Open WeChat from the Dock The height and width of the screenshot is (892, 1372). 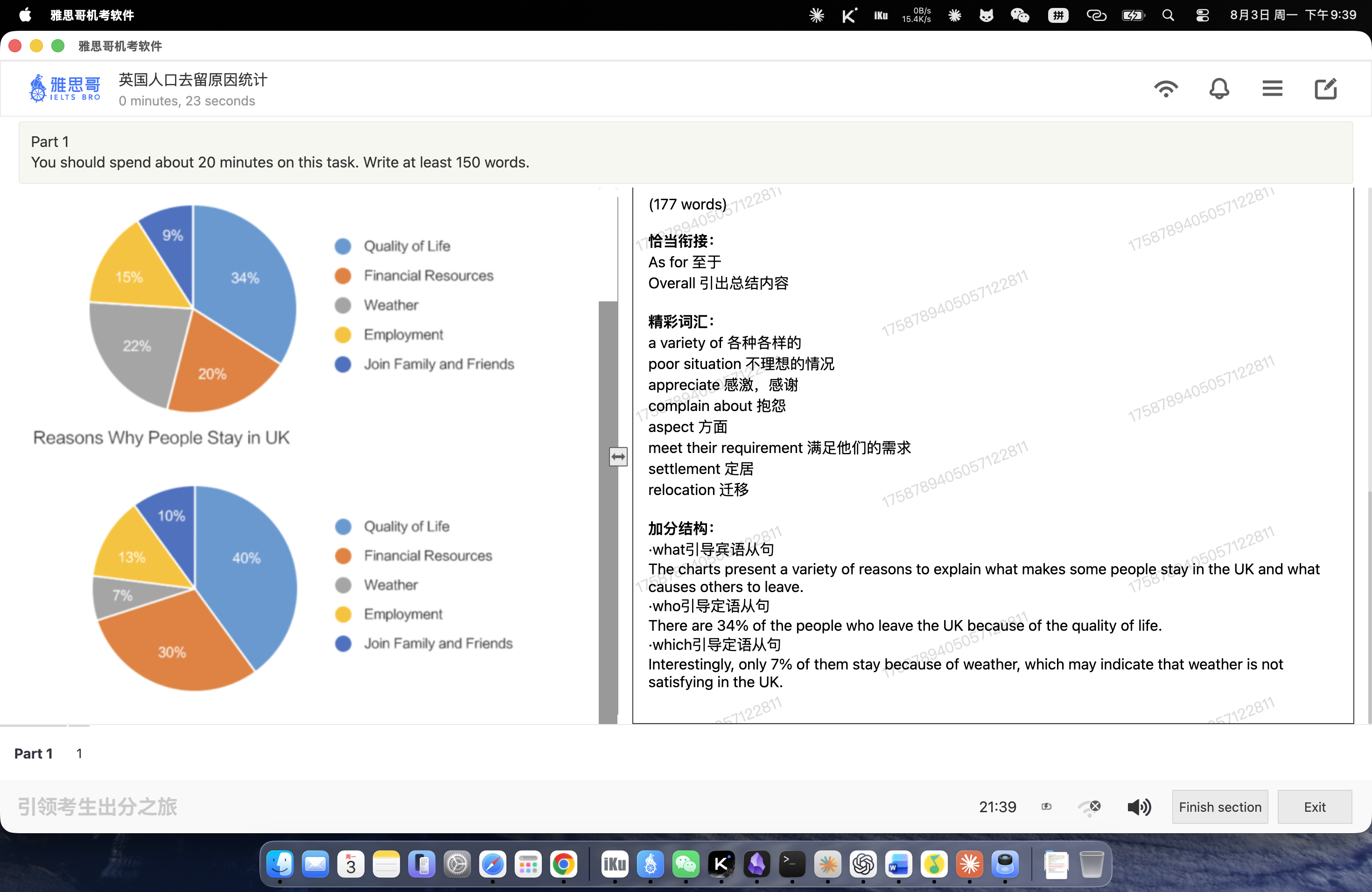point(686,864)
